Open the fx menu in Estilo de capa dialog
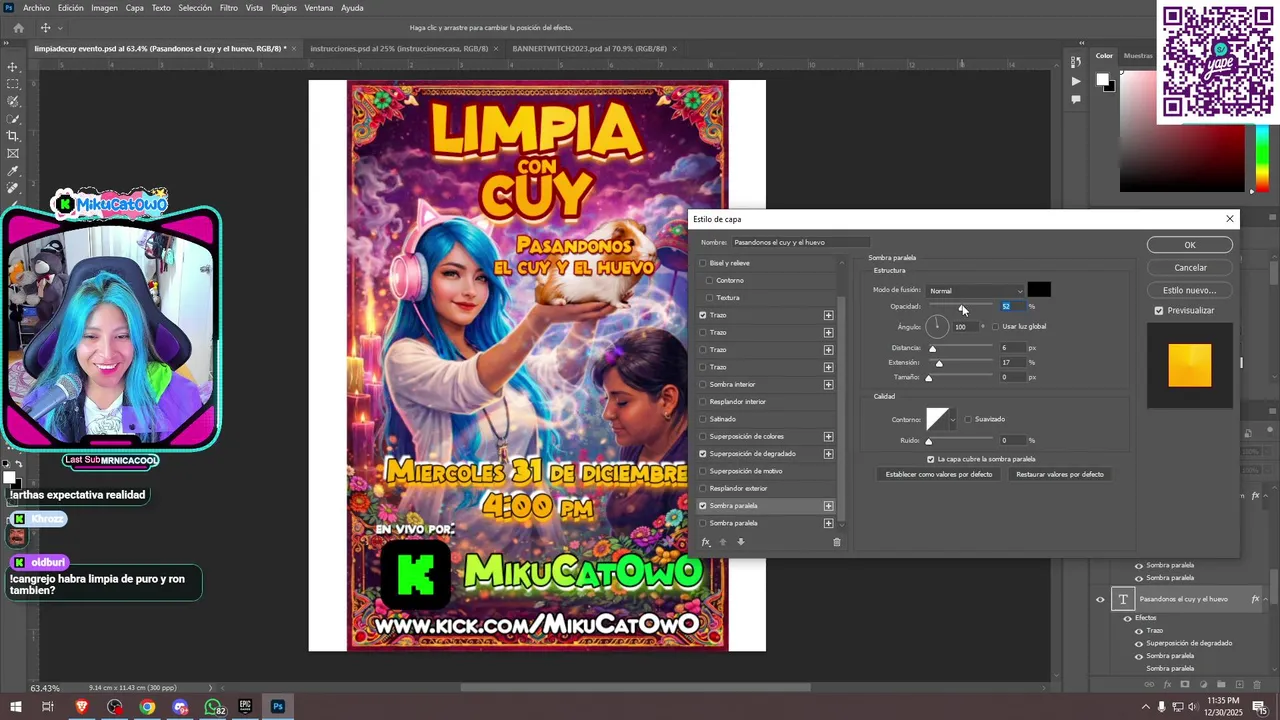Screen dimensions: 1280x720 pyautogui.click(x=706, y=542)
